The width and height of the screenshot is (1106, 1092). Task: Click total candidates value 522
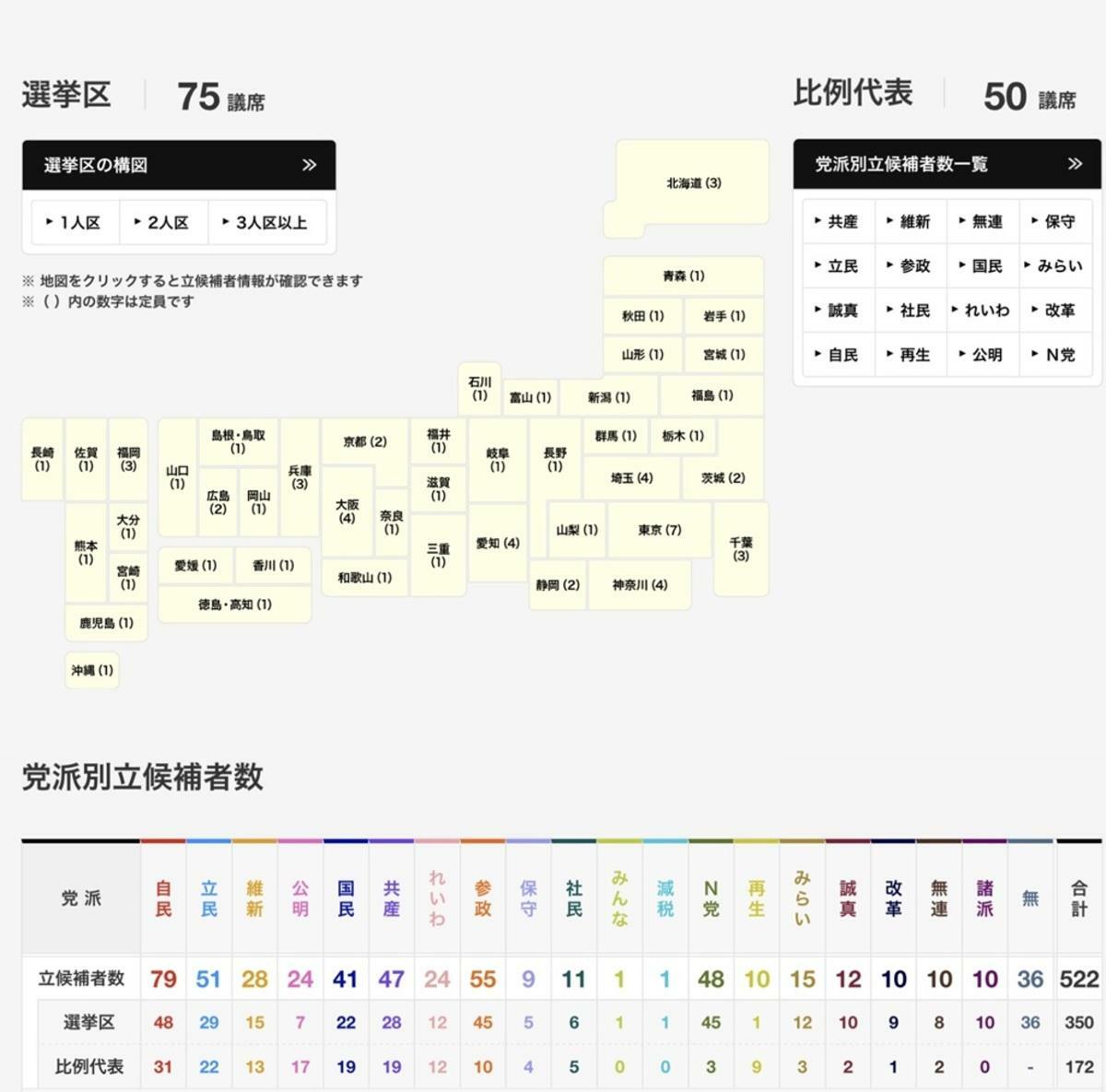point(1079,979)
